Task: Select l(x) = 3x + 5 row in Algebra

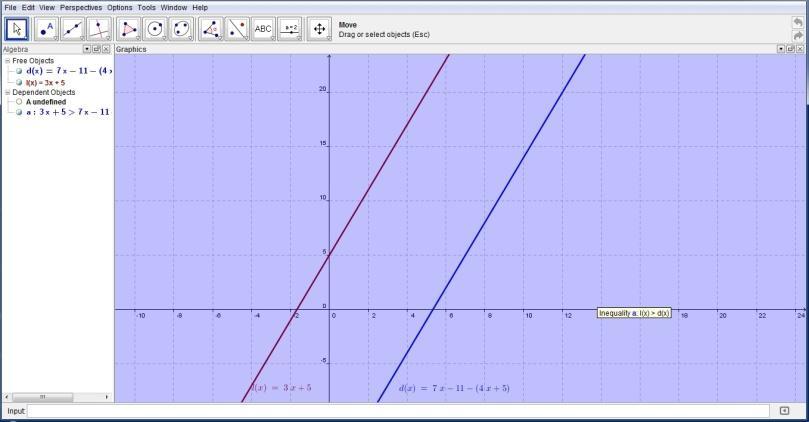Action: (45, 83)
